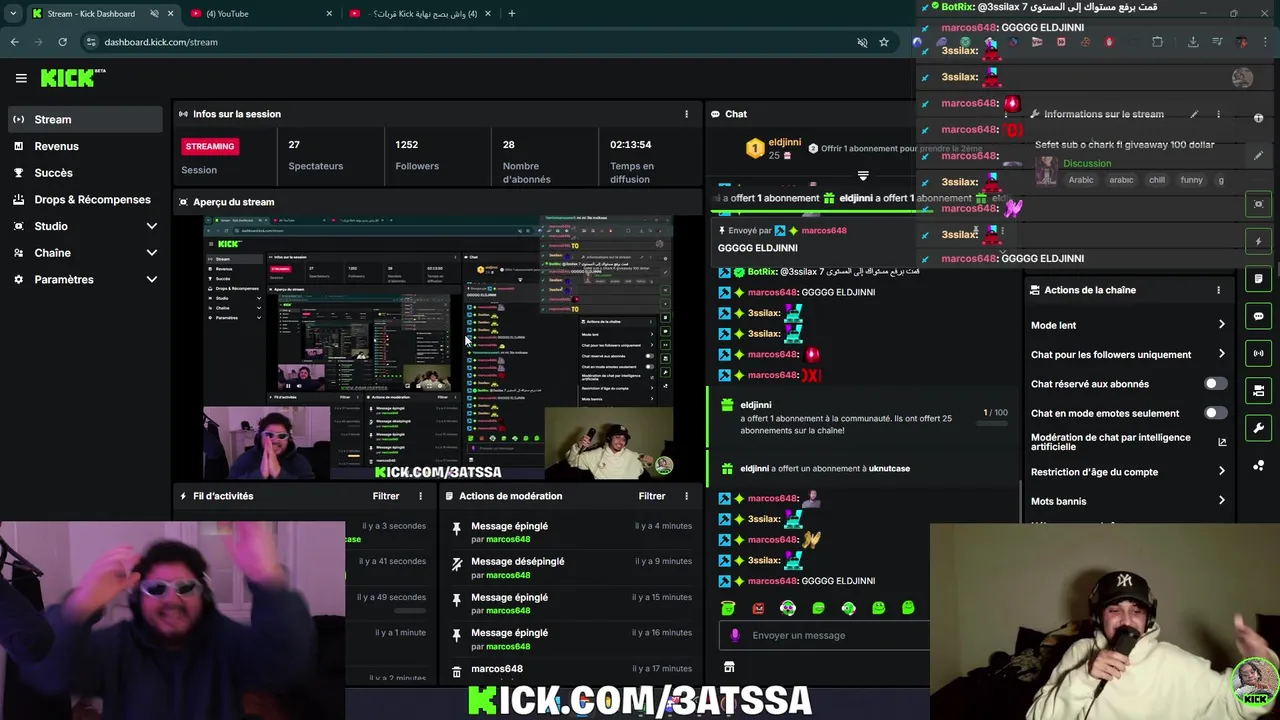This screenshot has width=1280, height=720.
Task: Open options menu of Infos sur la session
Action: (686, 114)
